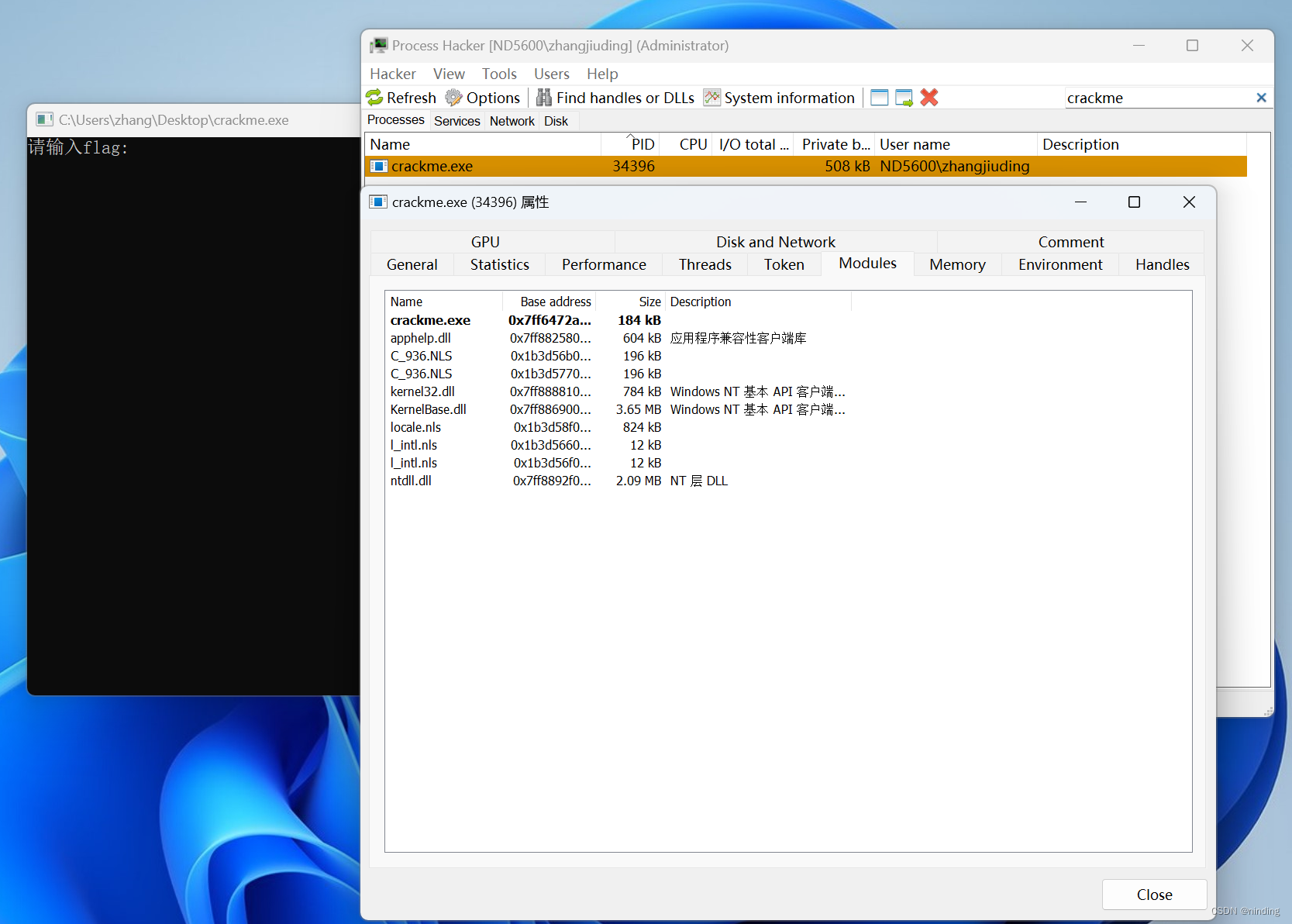Screen dimensions: 1292x924
Task: Click Find handles or DLLs binoculars icon
Action: tap(544, 98)
